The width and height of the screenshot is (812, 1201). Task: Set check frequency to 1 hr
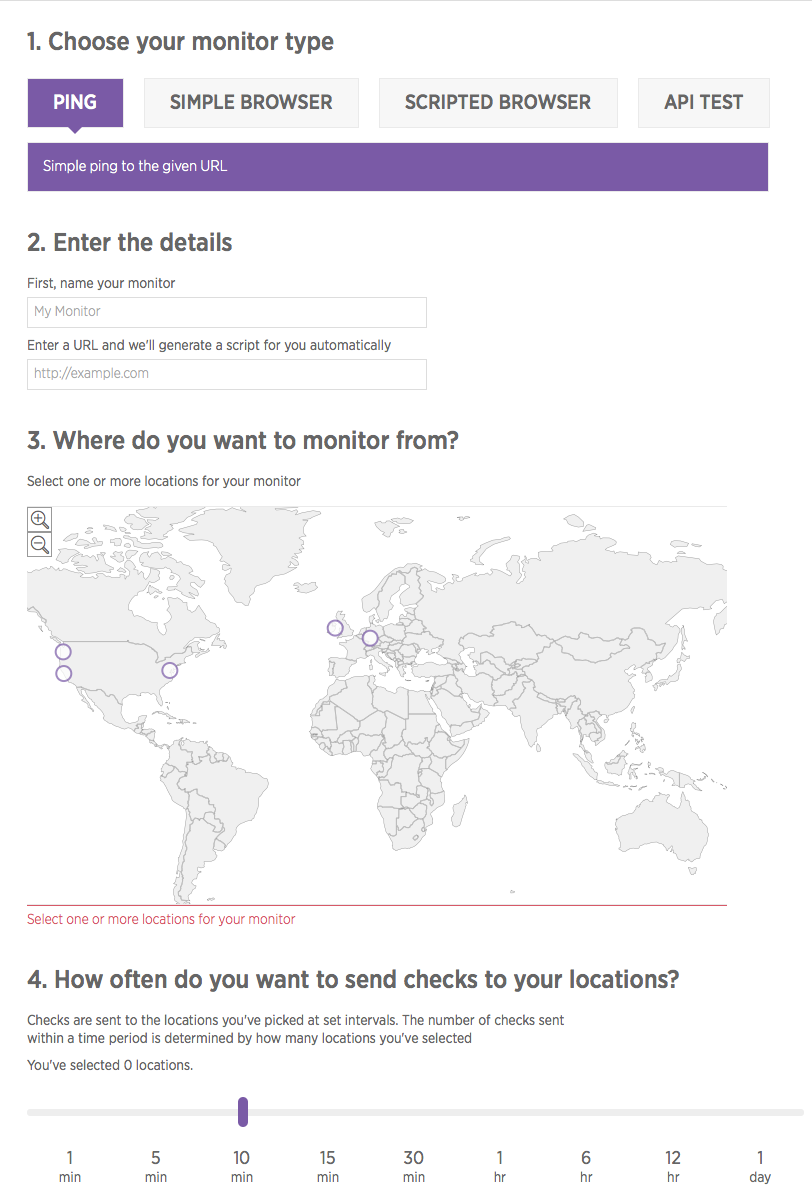pyautogui.click(x=500, y=1166)
